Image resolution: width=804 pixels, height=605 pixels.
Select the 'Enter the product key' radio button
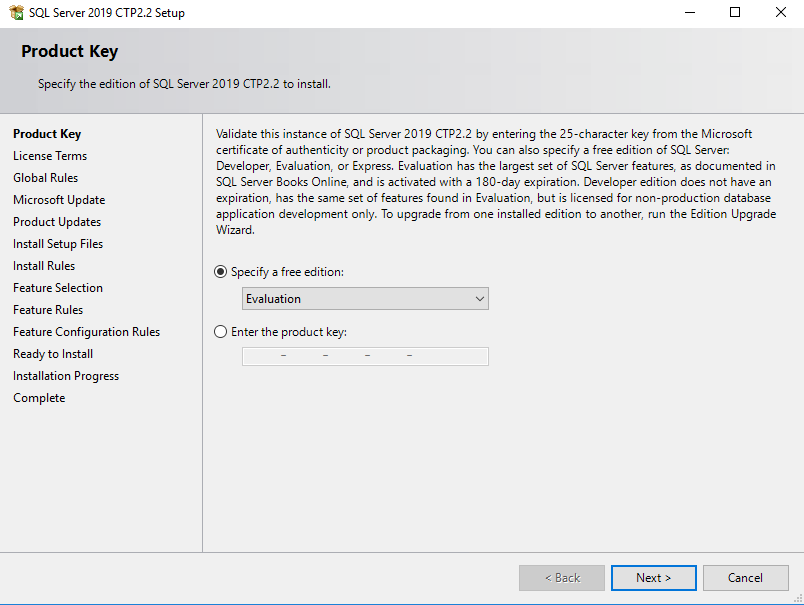pyautogui.click(x=220, y=332)
